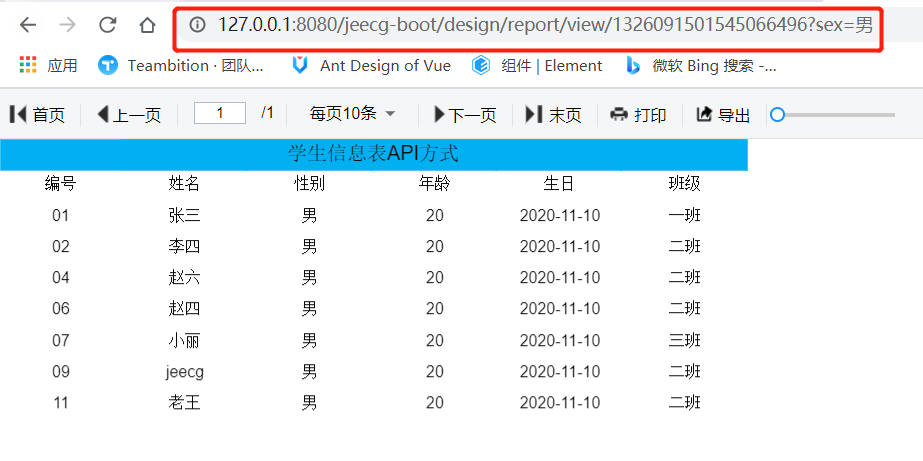923x461 pixels.
Task: Click the number cell 09
Action: 61,372
